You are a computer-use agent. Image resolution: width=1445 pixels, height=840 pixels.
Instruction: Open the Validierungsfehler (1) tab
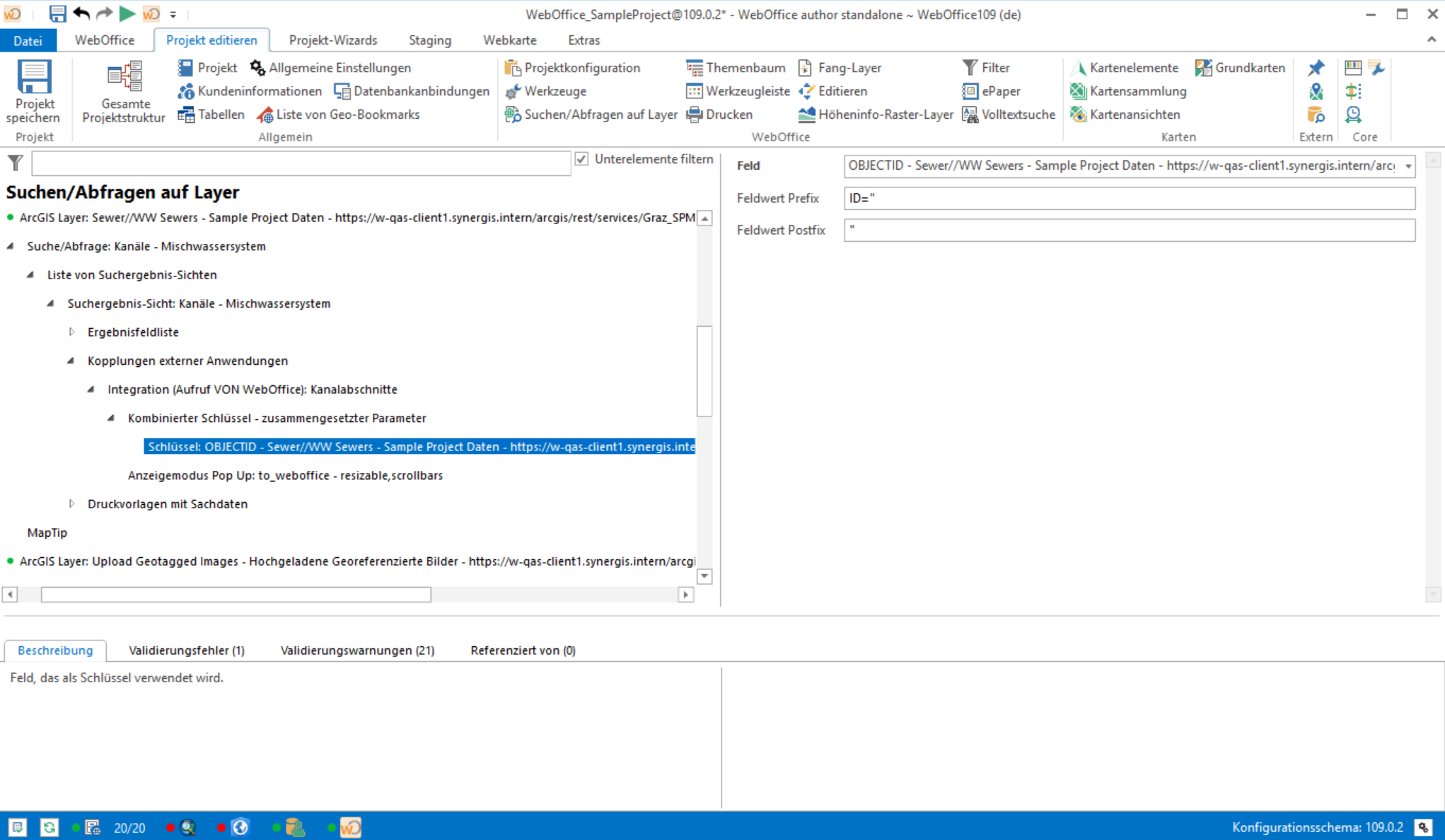(x=187, y=651)
